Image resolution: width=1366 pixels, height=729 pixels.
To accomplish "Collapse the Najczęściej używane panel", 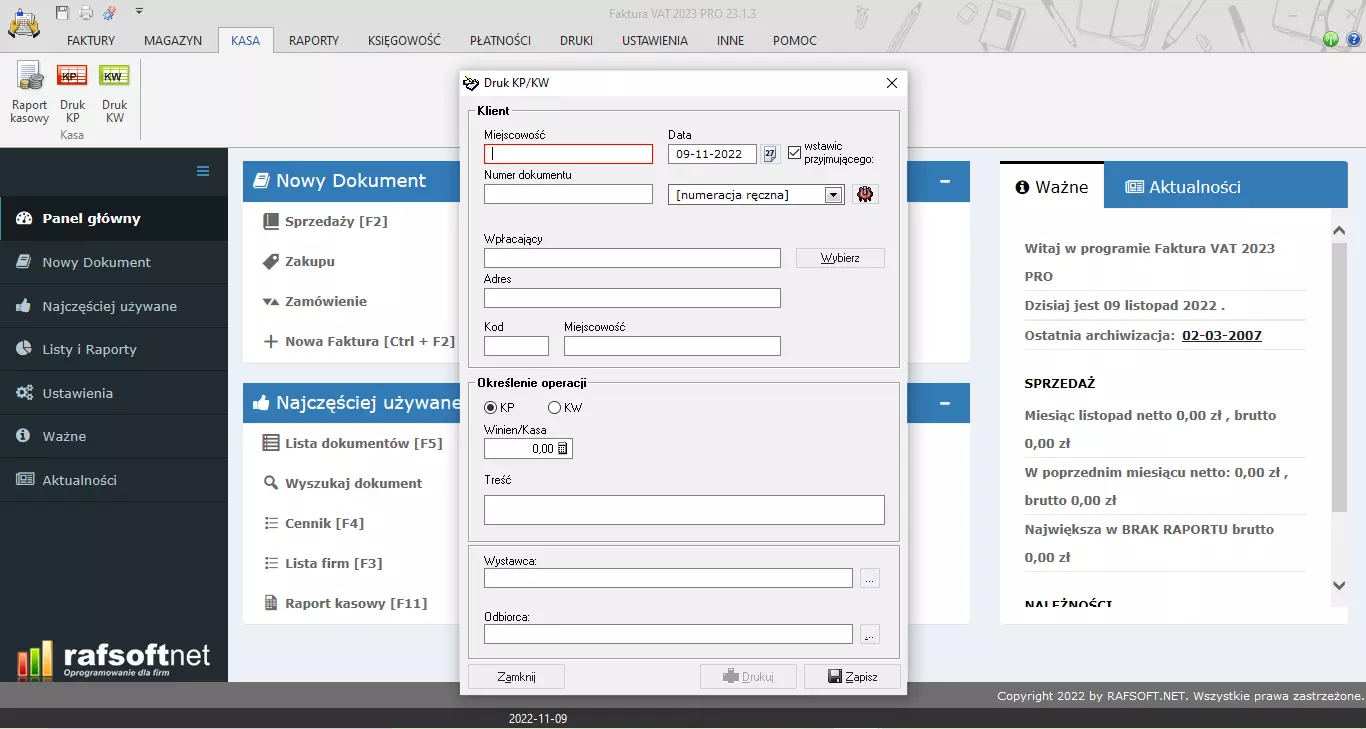I will [945, 403].
